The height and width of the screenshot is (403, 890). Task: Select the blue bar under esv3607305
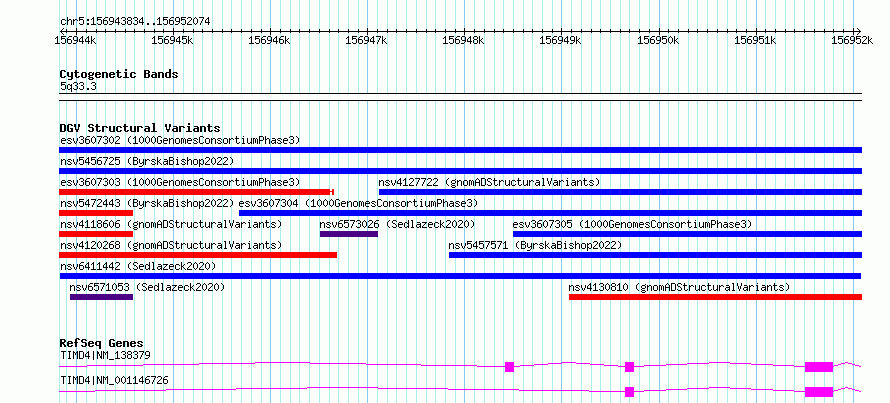687,234
